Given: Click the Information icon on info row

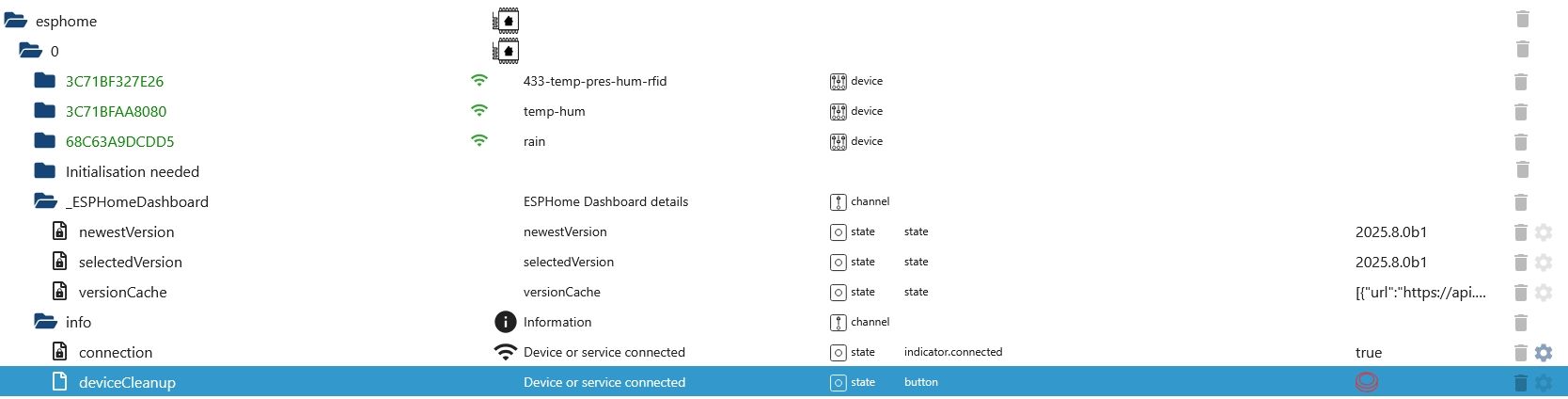Looking at the screenshot, I should tap(505, 323).
